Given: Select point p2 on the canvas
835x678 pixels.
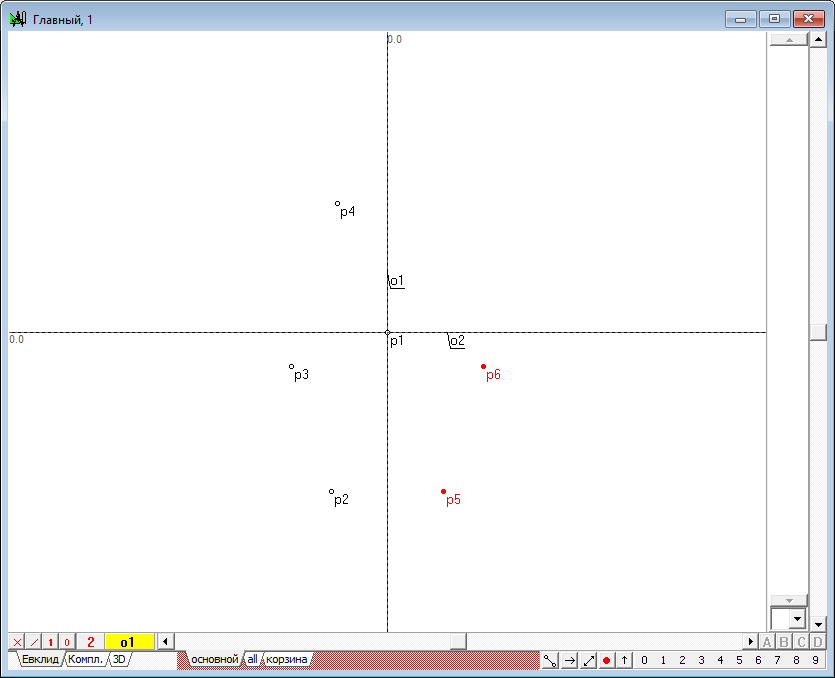Looking at the screenshot, I should pos(331,492).
